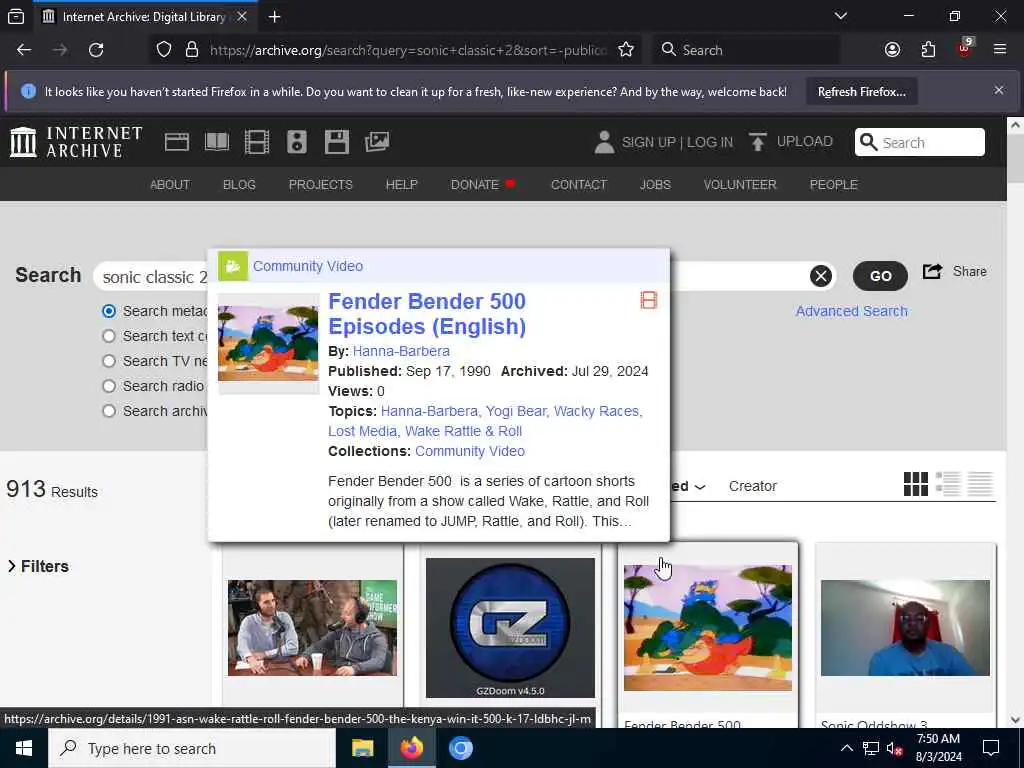Go back to the previous page
Screen dimensions: 1024x768
coord(24,50)
